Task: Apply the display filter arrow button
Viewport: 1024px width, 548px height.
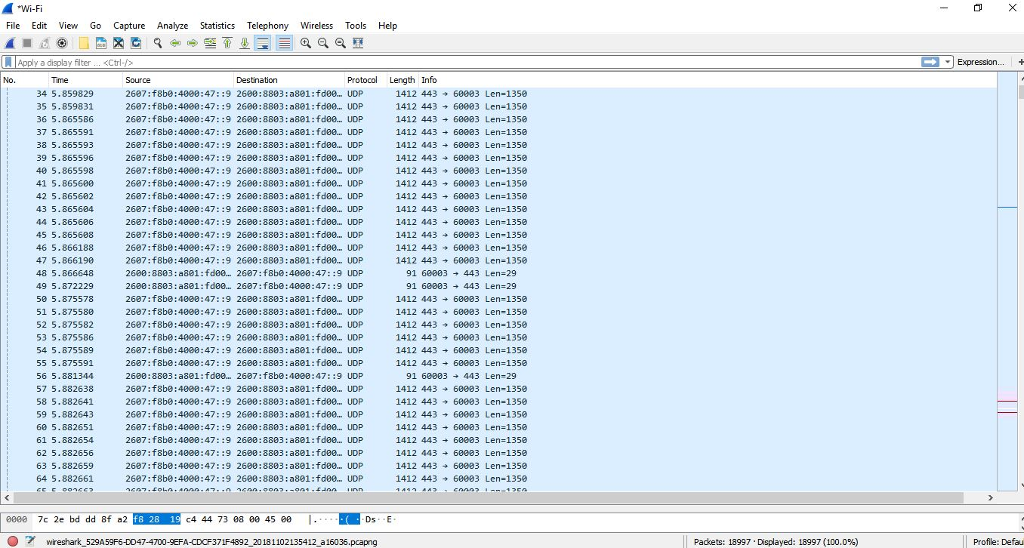Action: [930, 62]
